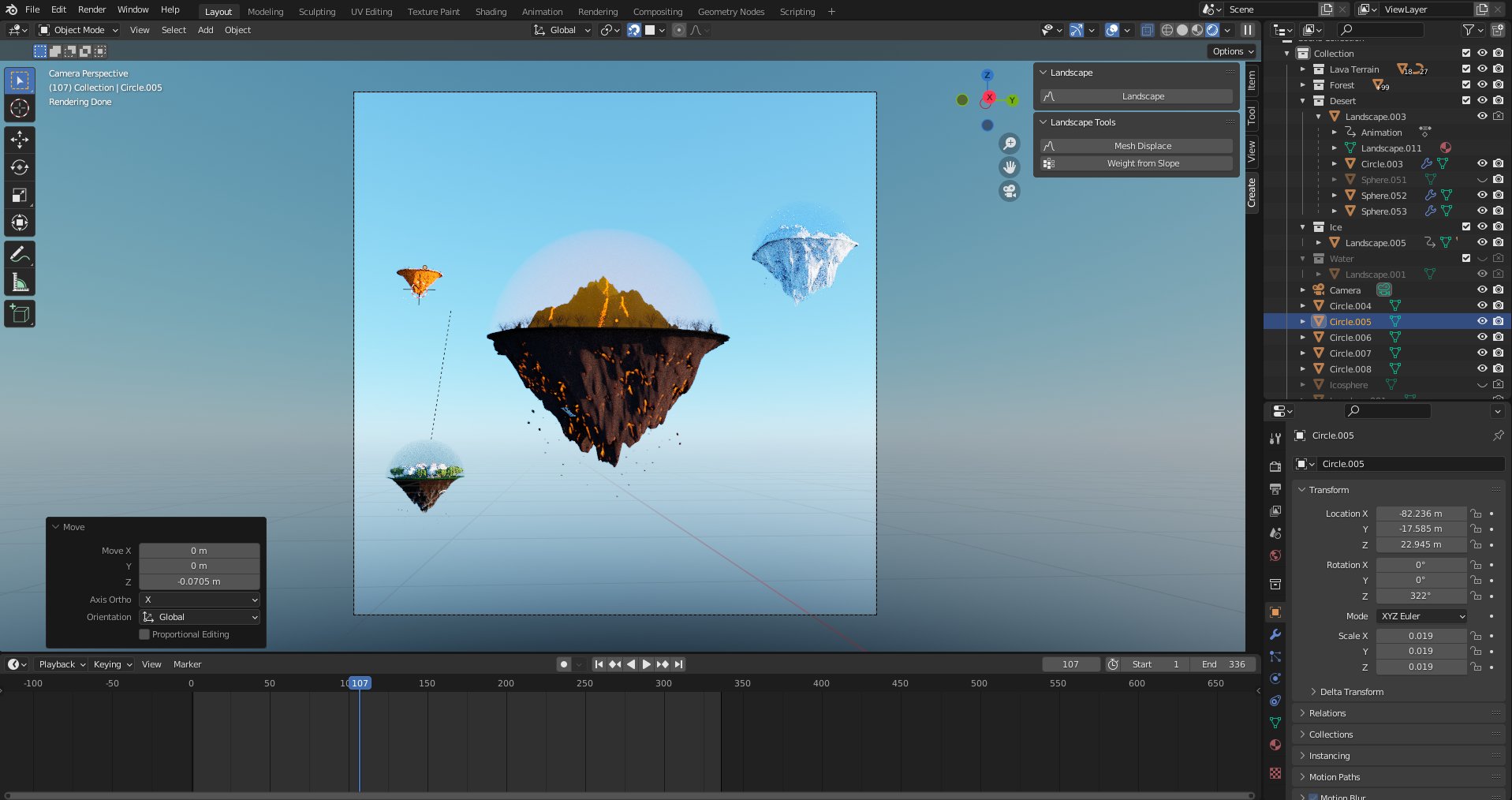
Task: Hide Circle.005 with its eye icon
Action: [x=1482, y=322]
